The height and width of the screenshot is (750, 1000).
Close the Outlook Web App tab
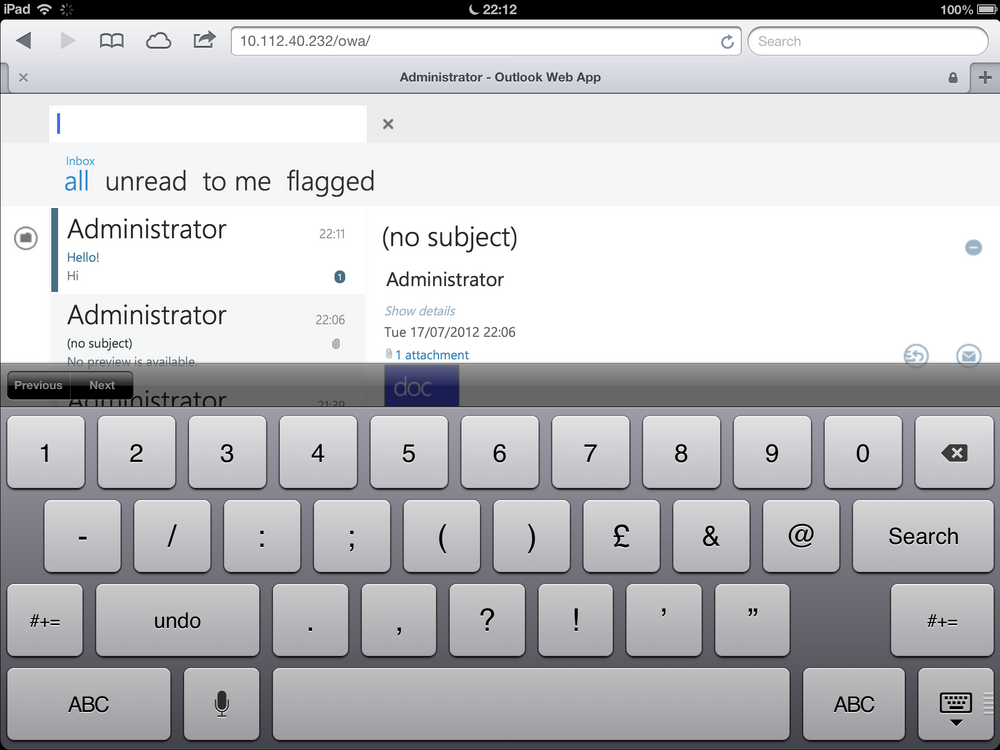[24, 77]
